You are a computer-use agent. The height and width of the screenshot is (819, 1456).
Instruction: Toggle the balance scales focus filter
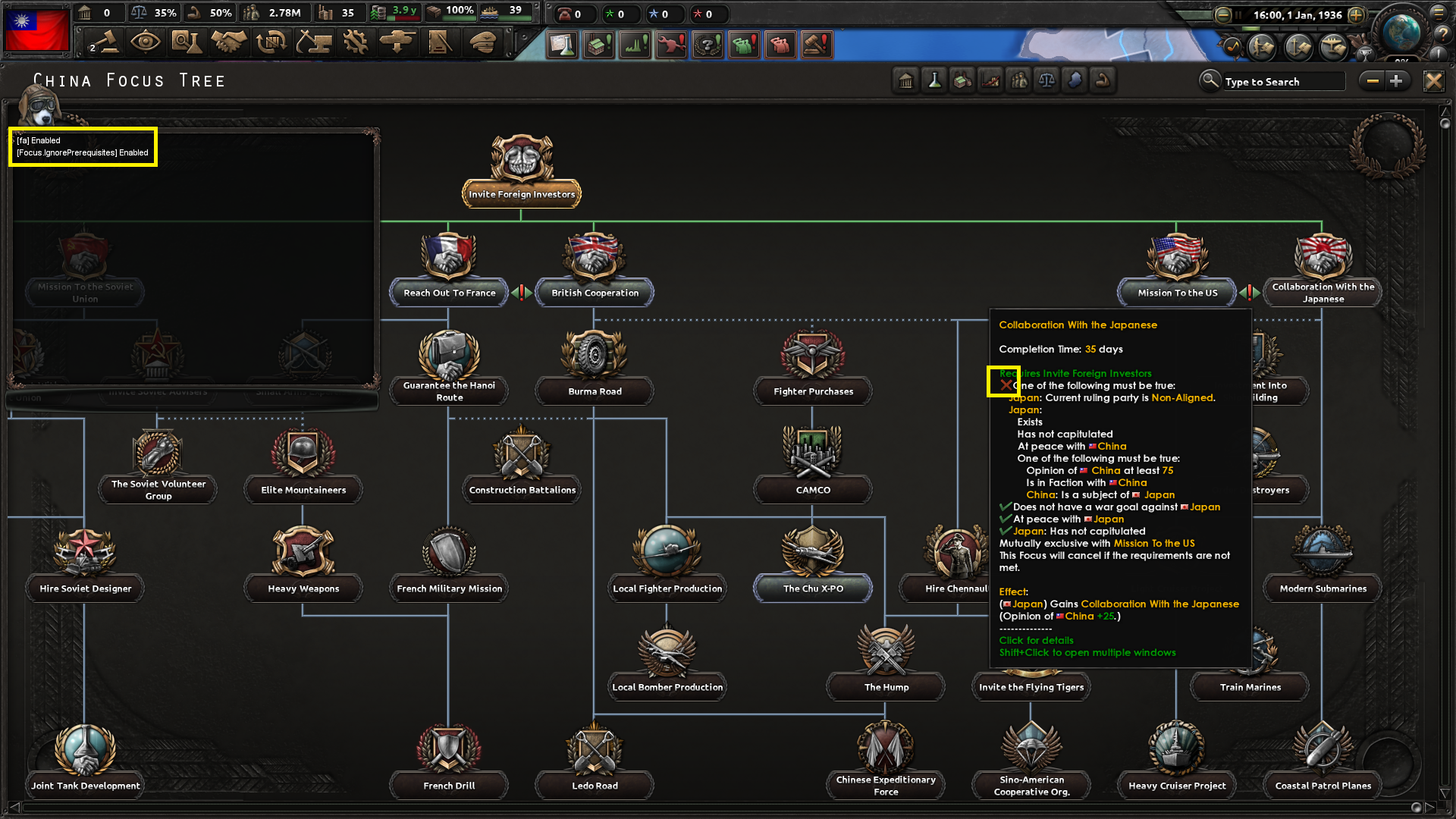pos(1047,81)
